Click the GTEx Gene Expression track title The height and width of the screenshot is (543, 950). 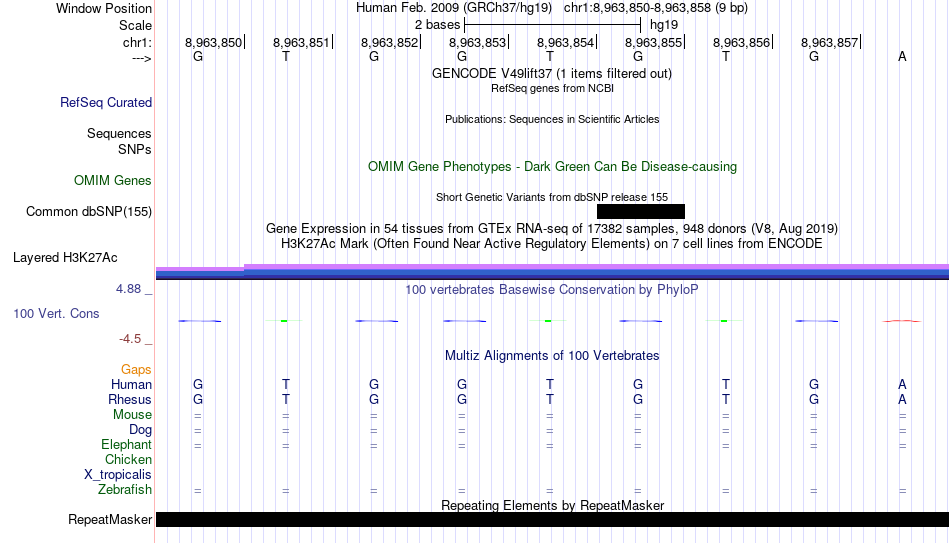coord(552,228)
